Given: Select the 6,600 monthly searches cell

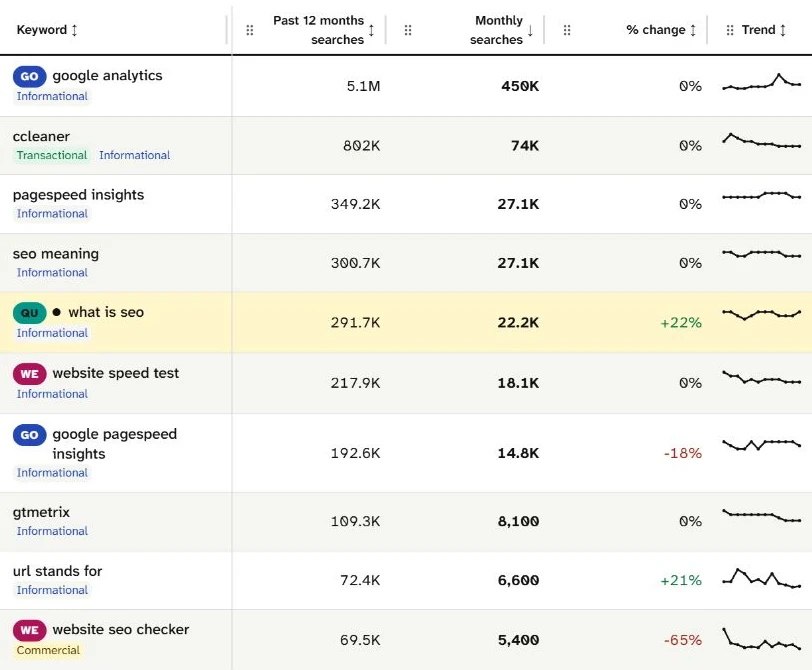Looking at the screenshot, I should (518, 580).
